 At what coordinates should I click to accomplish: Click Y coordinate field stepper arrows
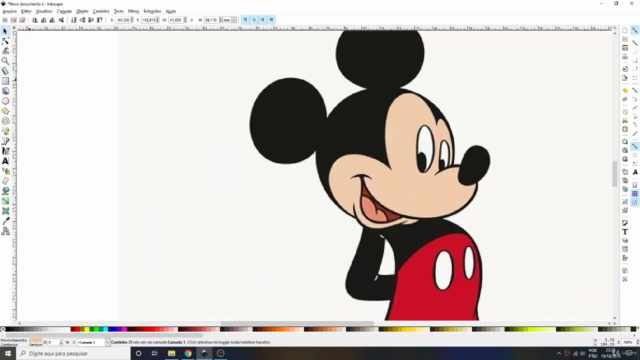158,20
